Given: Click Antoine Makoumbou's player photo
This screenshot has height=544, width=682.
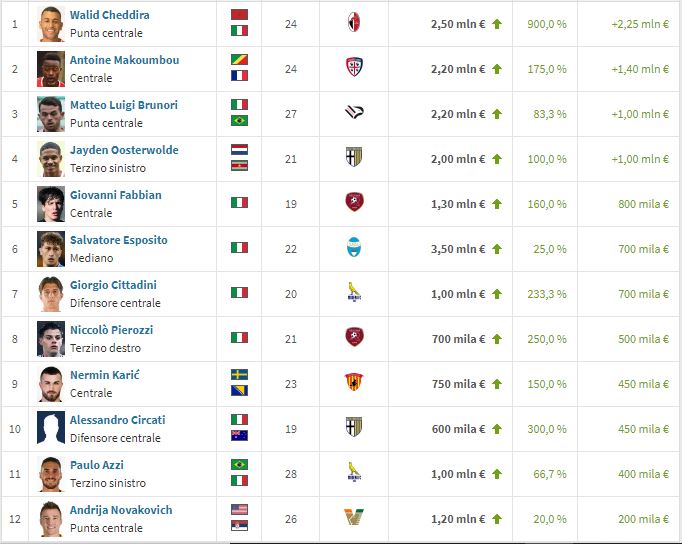Looking at the screenshot, I should pos(51,68).
